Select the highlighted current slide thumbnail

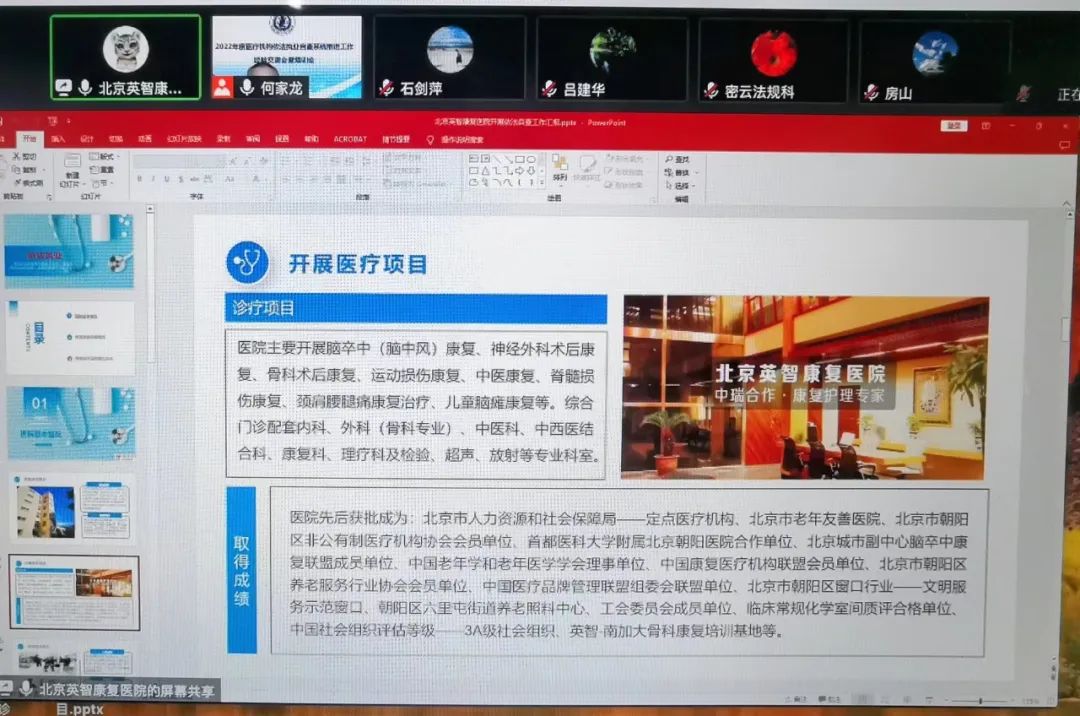[x=74, y=593]
